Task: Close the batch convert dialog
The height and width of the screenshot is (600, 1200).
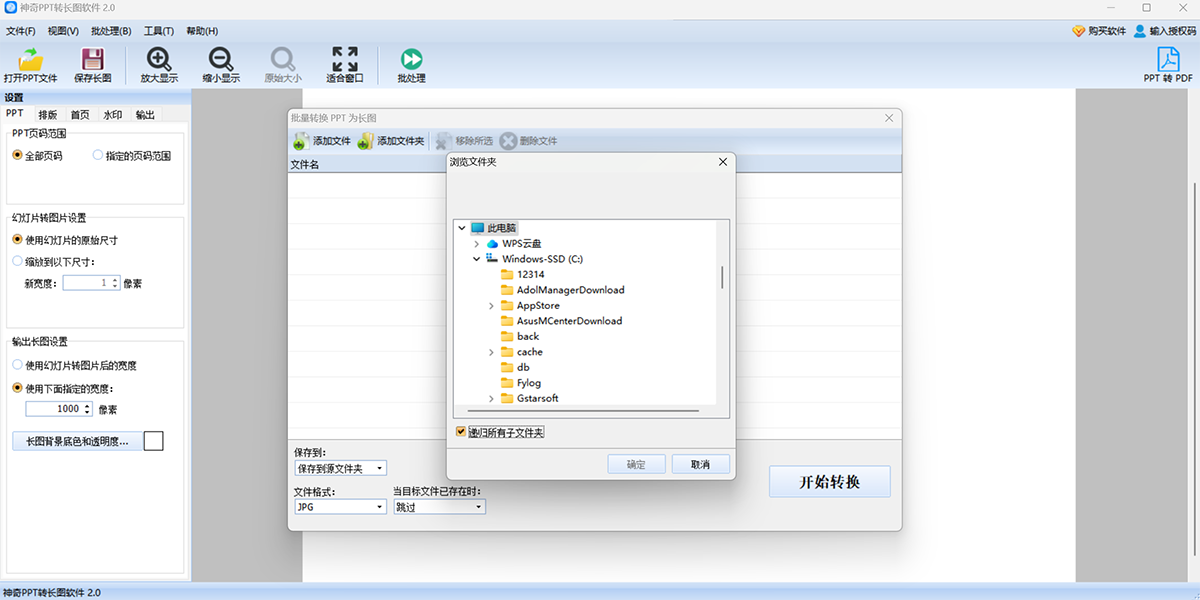Action: 889,118
